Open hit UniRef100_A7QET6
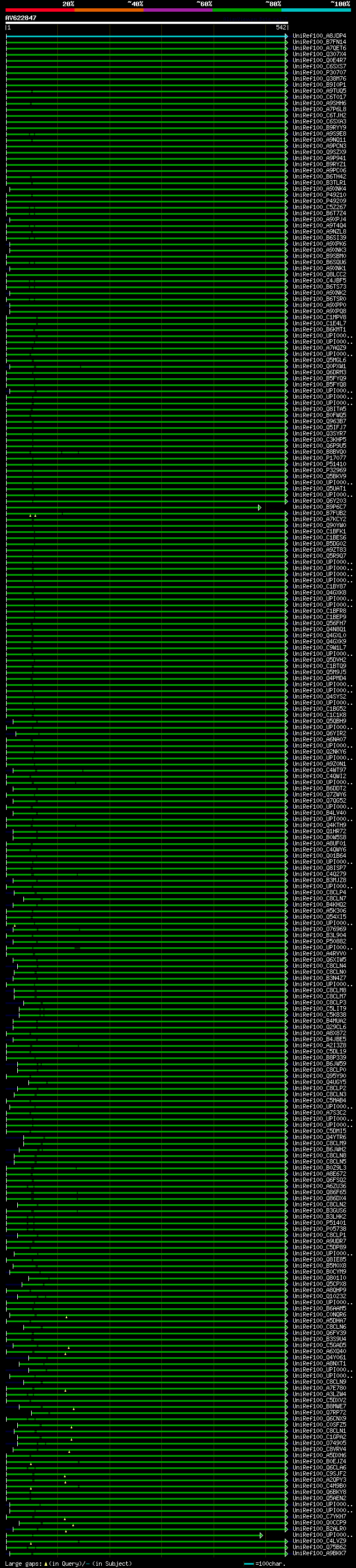The height and width of the screenshot is (1568, 356). tap(319, 48)
